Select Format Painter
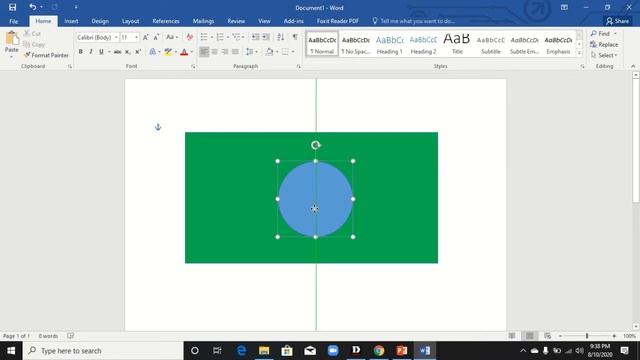This screenshot has width=640, height=360. click(46, 55)
